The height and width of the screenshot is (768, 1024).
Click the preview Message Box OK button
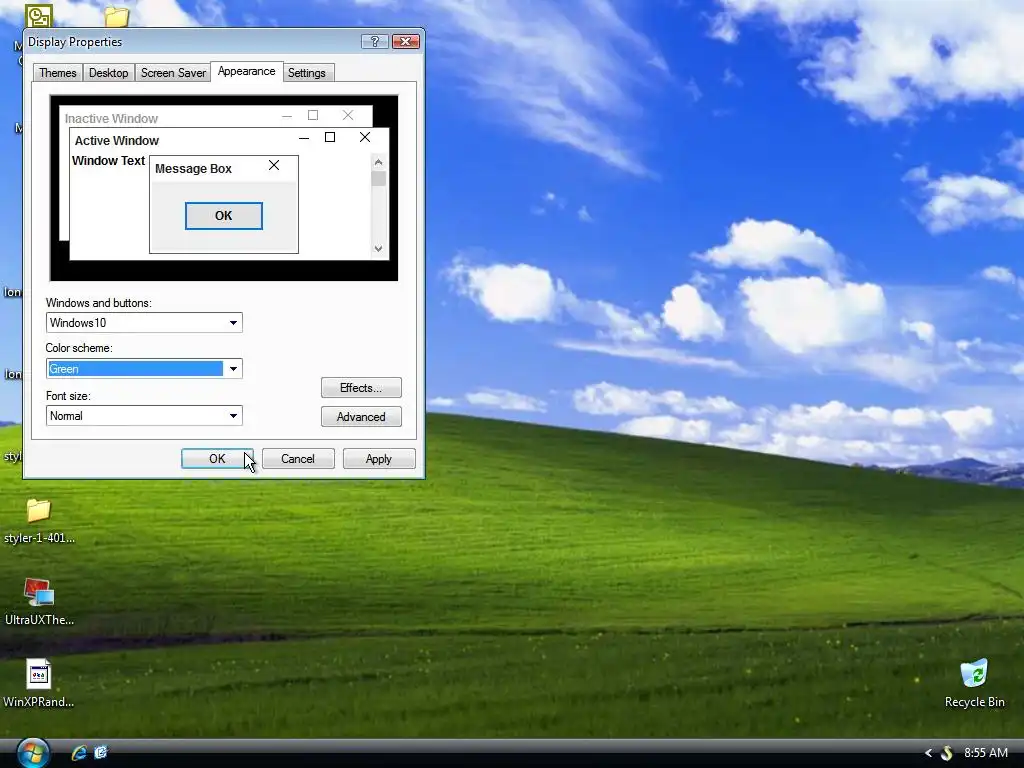[223, 216]
